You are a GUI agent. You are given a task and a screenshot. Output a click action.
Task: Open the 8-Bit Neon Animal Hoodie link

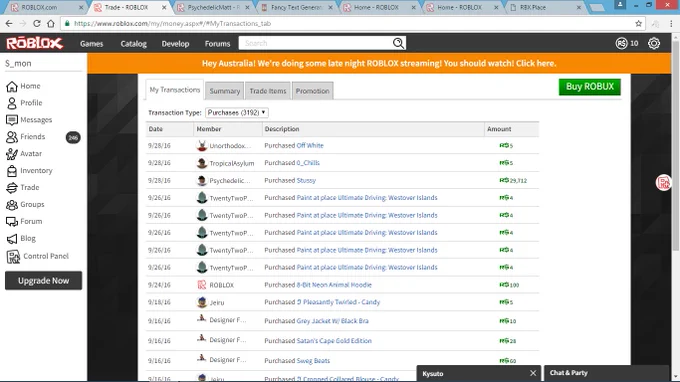point(334,285)
